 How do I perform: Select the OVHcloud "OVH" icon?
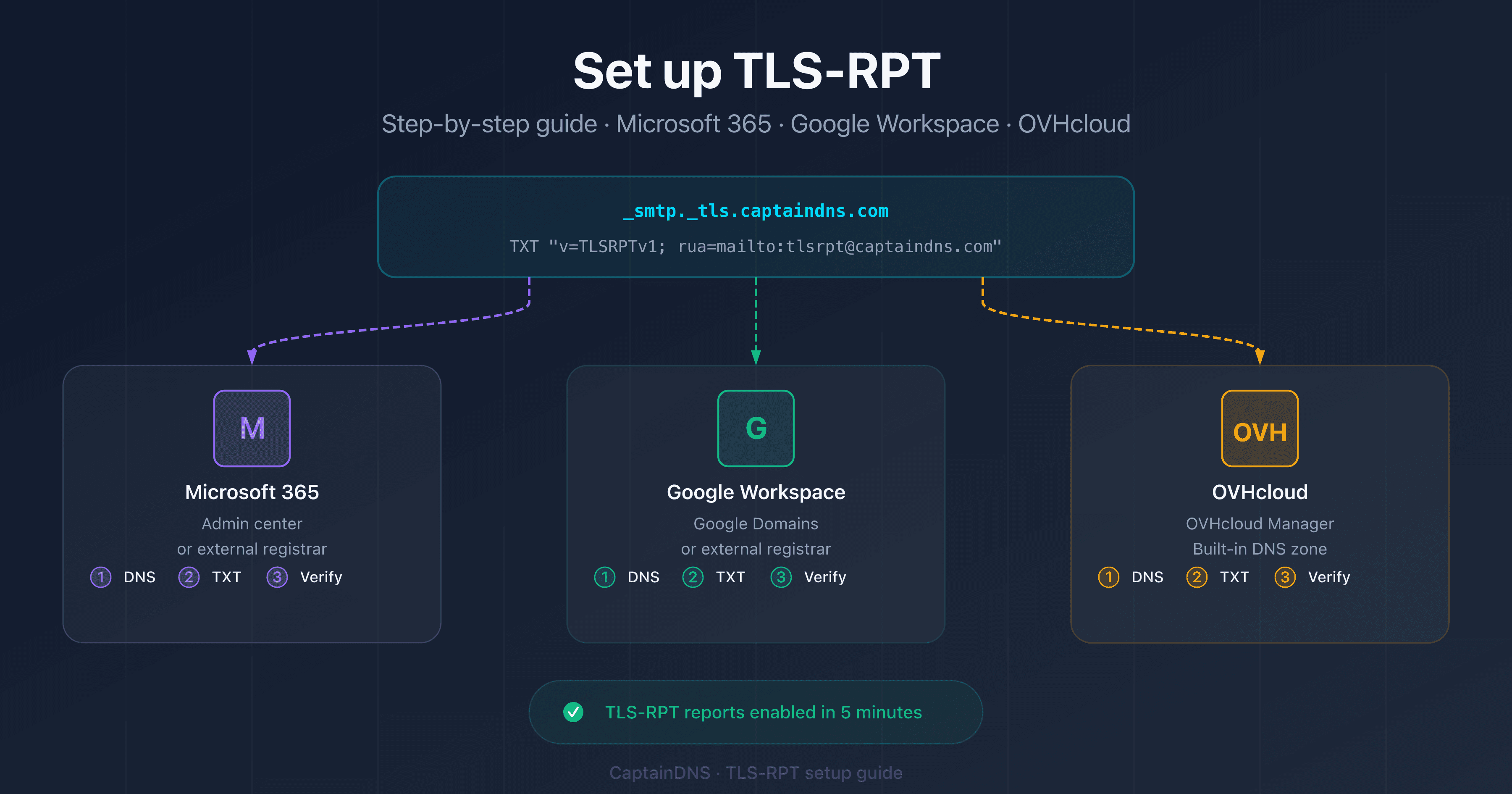pos(1259,428)
